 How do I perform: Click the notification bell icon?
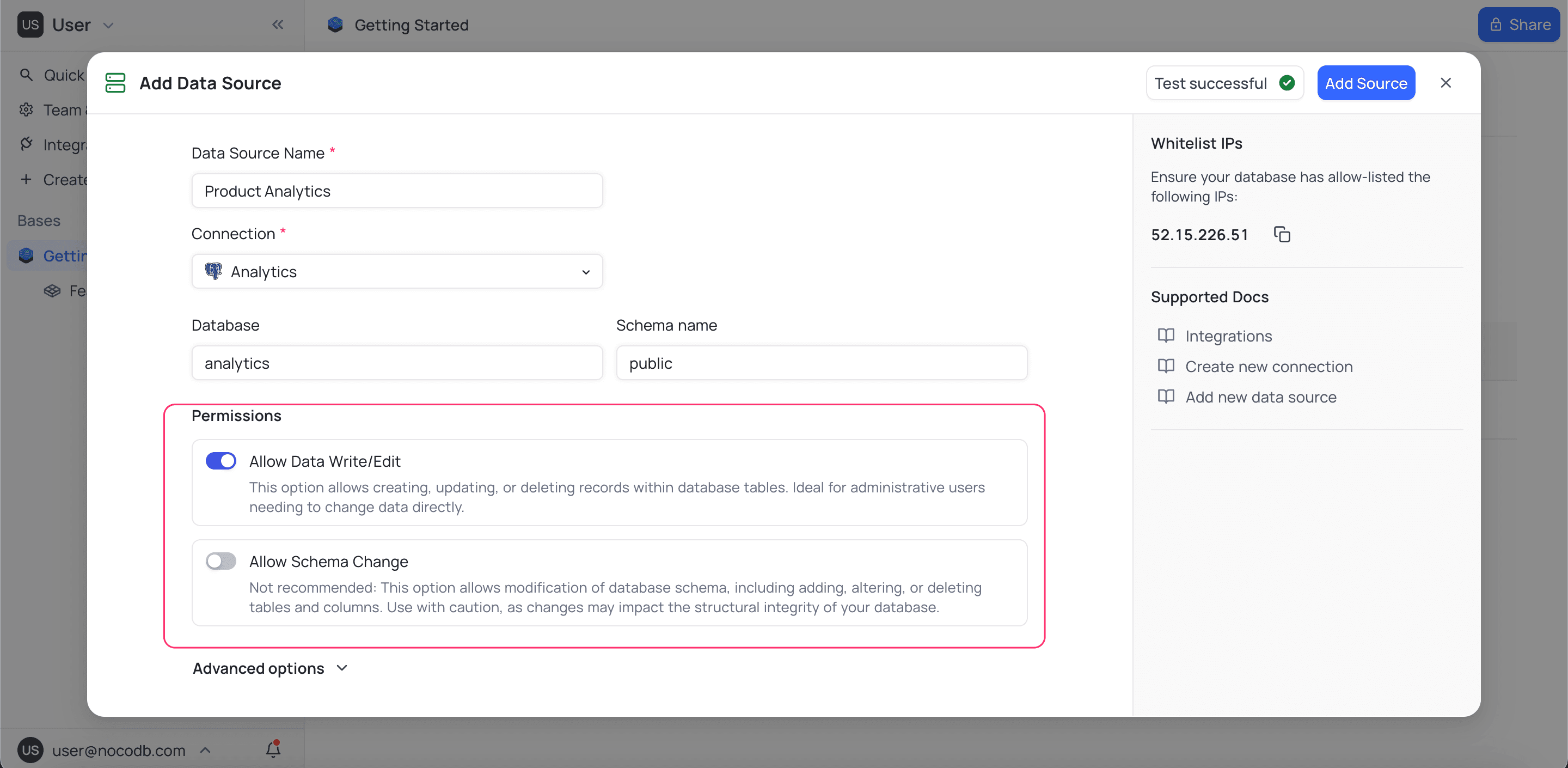[273, 749]
